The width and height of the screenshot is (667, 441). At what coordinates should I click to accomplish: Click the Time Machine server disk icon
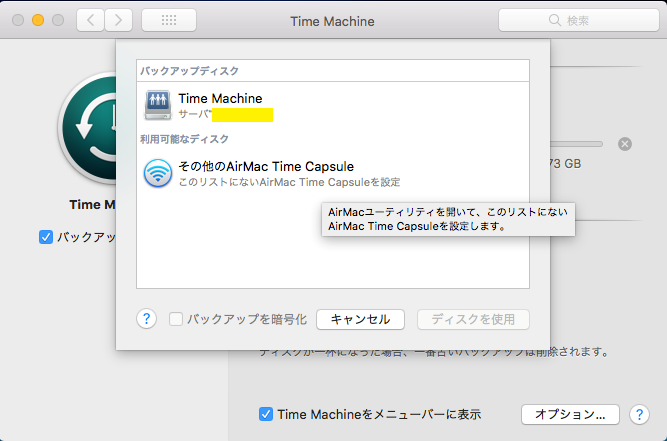point(158,105)
